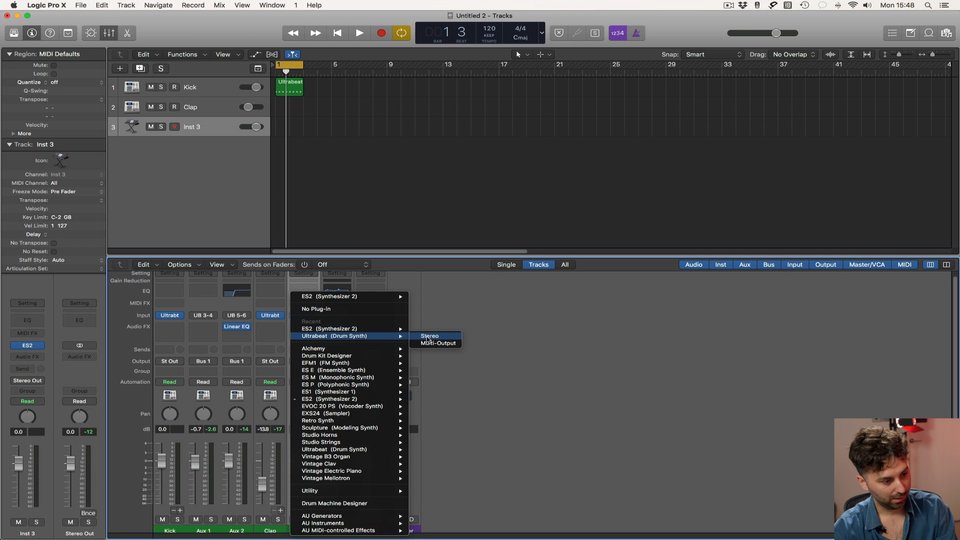The image size is (960, 540).
Task: Go to beginning transport button
Action: point(337,33)
